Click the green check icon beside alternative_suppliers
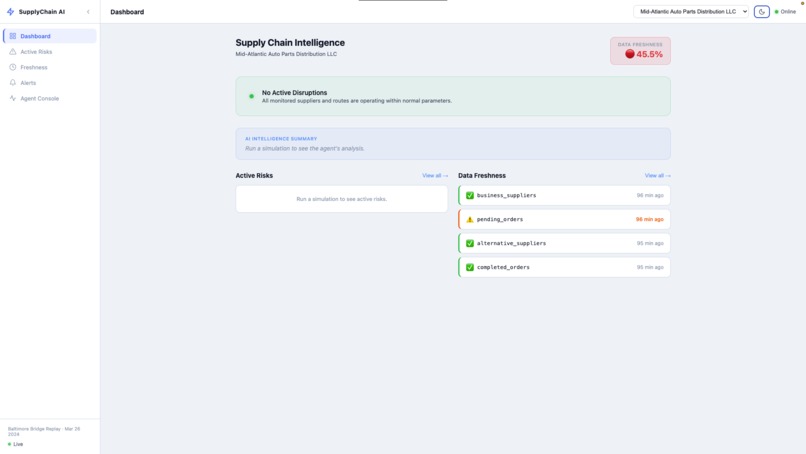 (x=470, y=243)
